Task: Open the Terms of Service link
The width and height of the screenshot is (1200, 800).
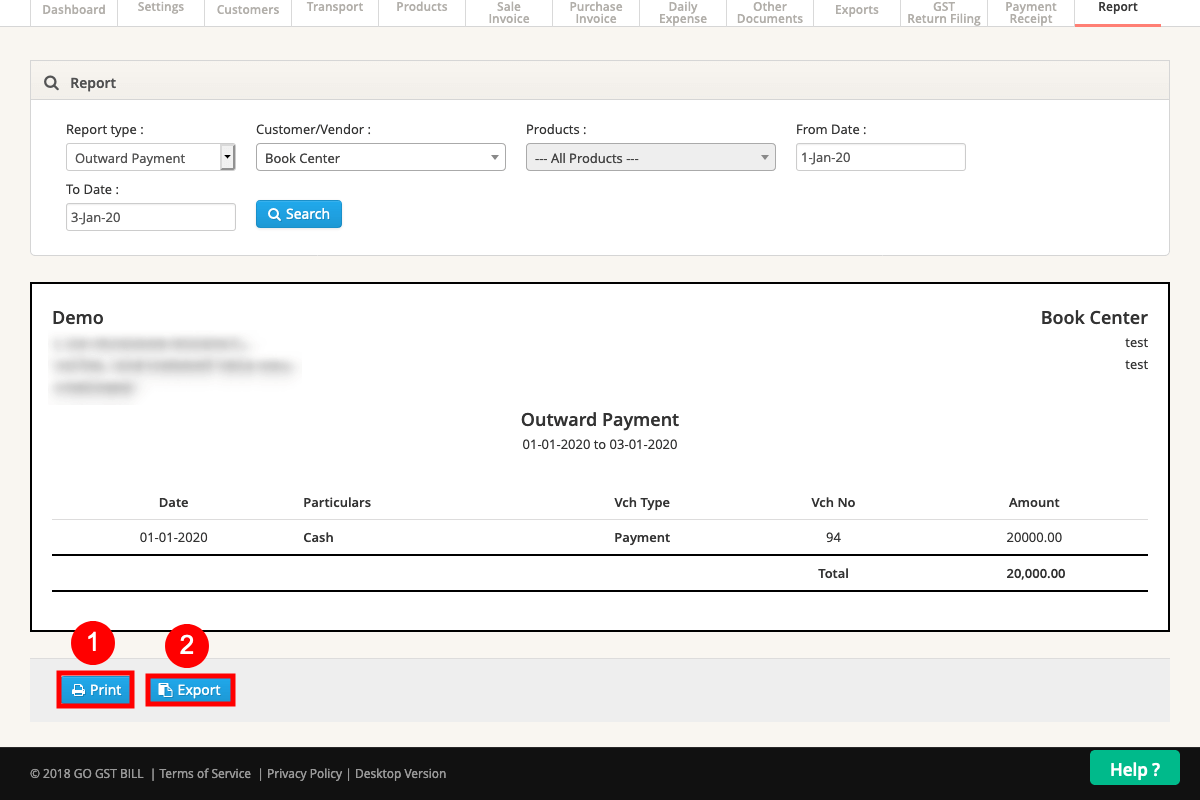Action: [x=205, y=773]
